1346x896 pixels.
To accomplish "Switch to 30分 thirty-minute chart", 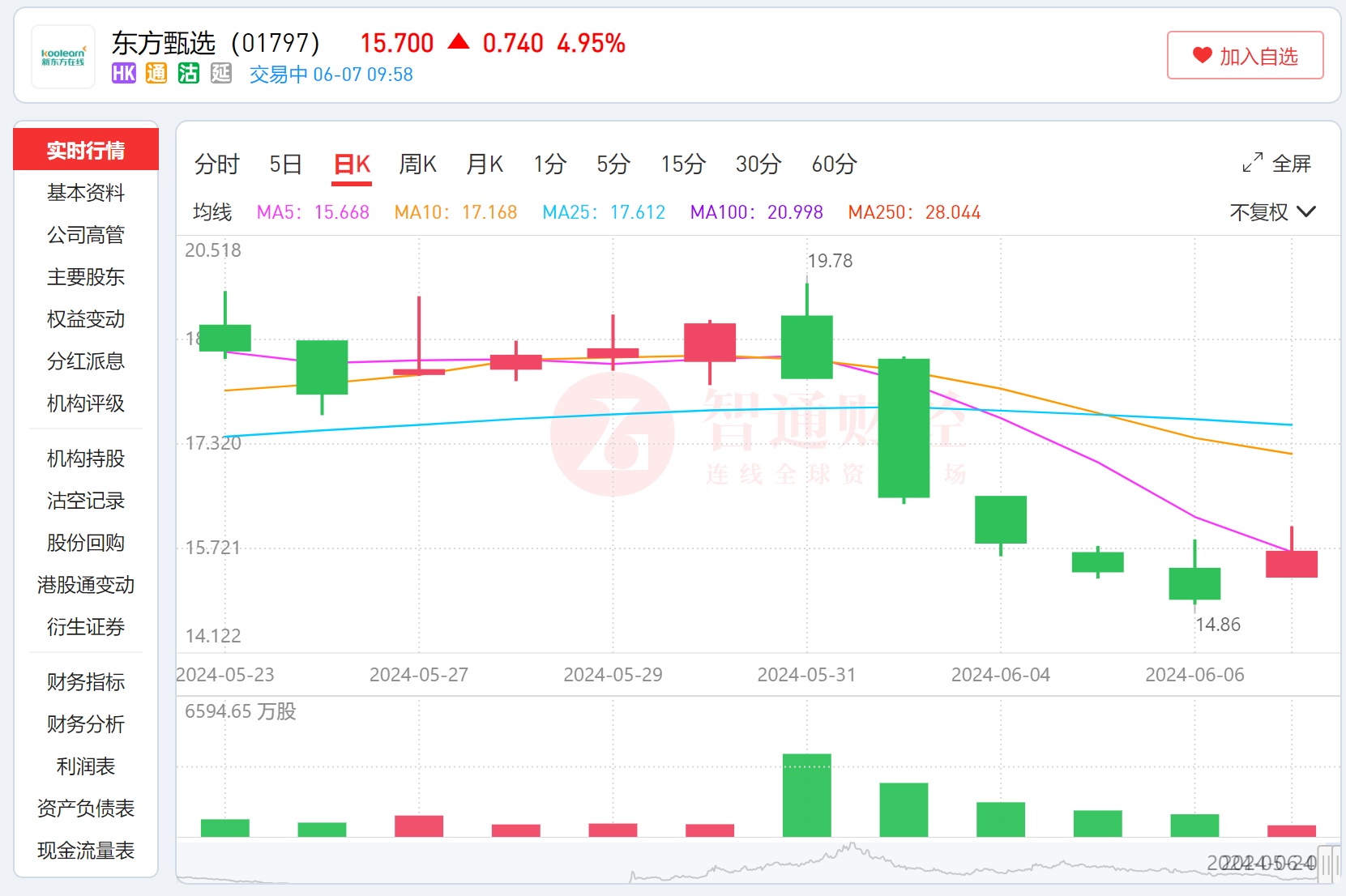I will [758, 164].
